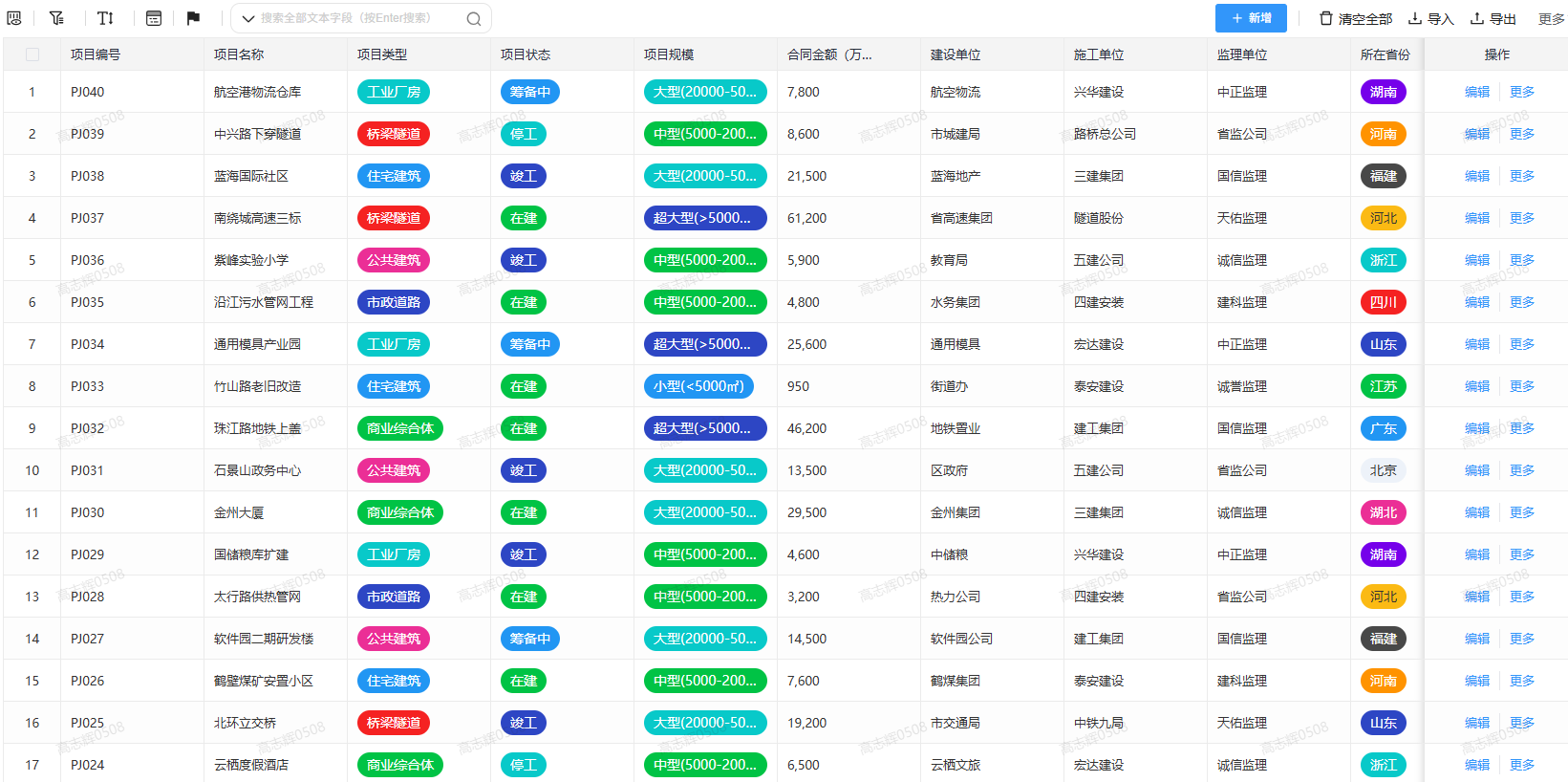Open the filter conditions icon
This screenshot has height=782, width=1568.
(x=56, y=18)
